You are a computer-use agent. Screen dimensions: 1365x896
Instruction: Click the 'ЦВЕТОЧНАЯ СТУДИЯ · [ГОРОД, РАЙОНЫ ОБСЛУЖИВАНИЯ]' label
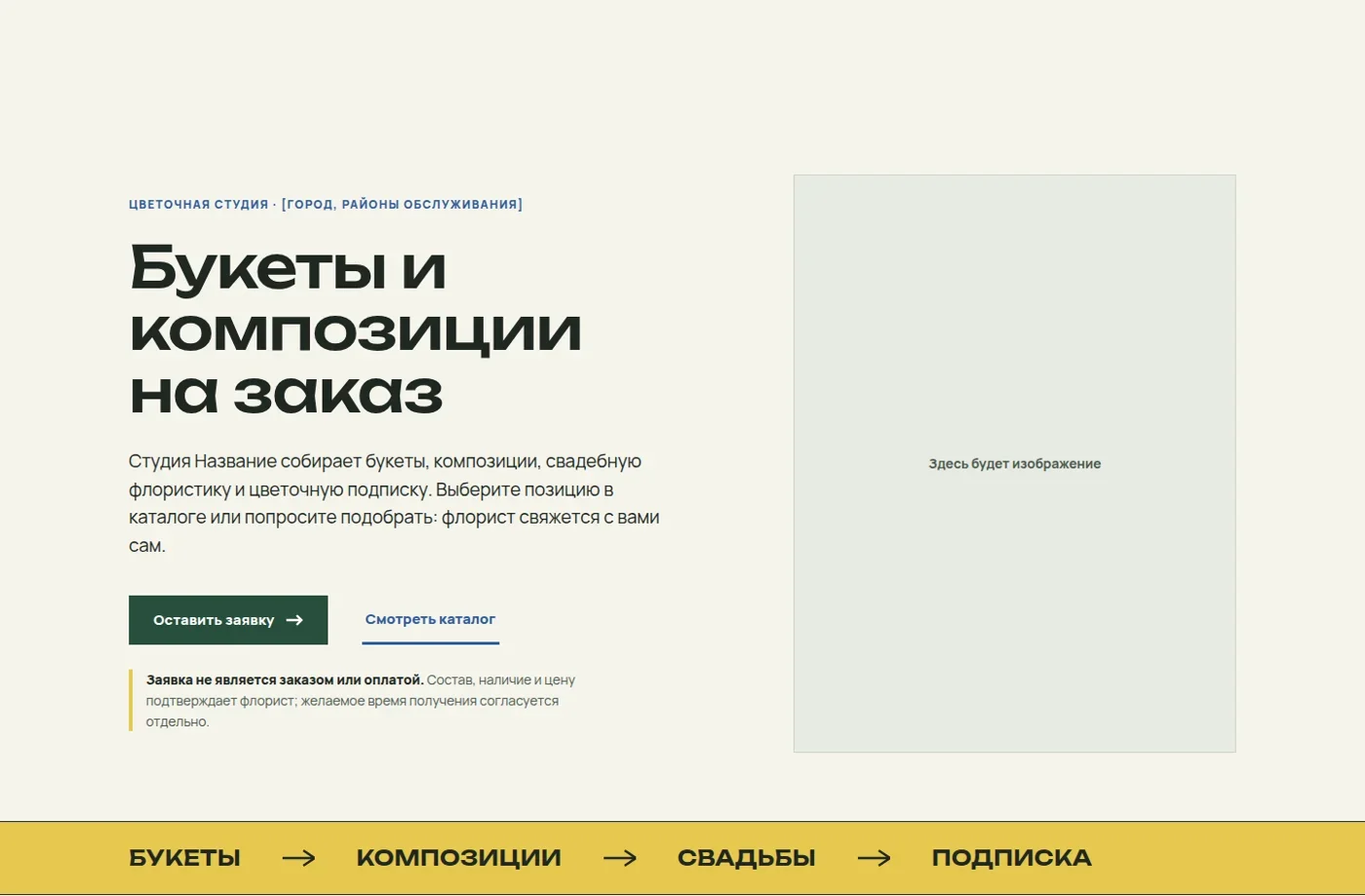326,204
